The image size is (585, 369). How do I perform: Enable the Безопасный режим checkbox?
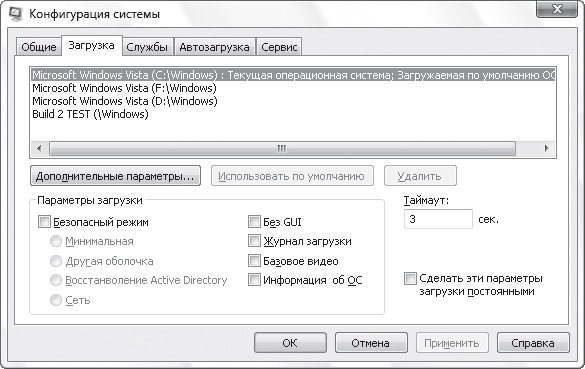44,222
